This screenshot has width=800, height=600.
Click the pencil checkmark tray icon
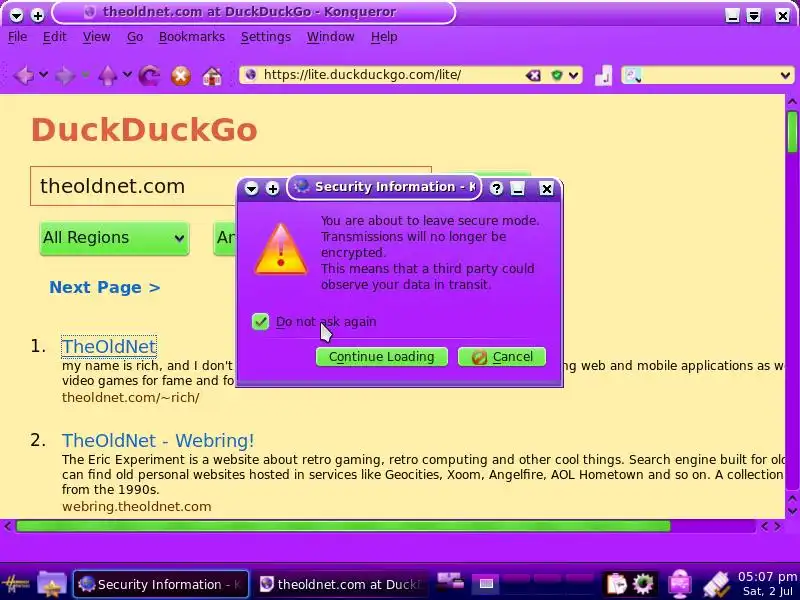717,584
